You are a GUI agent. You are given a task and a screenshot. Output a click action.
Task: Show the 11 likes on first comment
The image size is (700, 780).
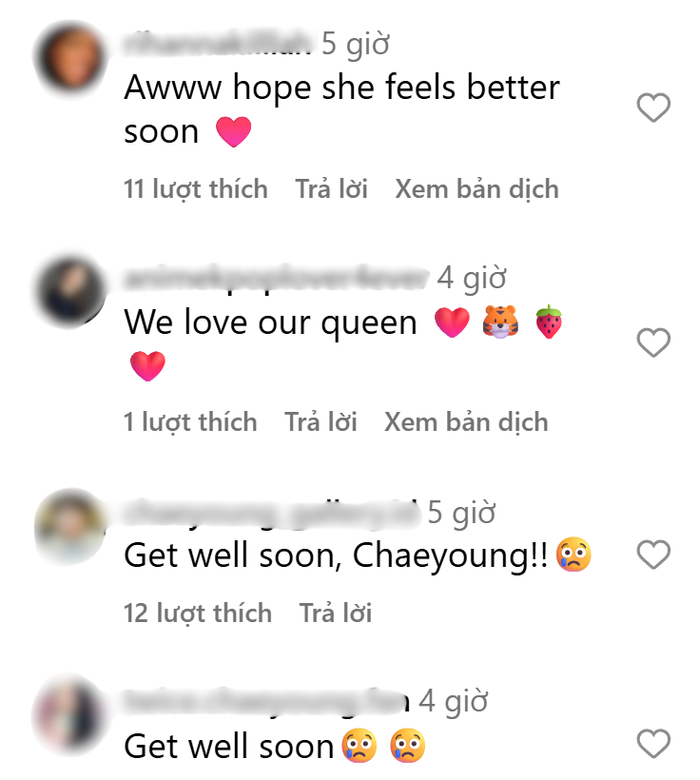pos(196,189)
